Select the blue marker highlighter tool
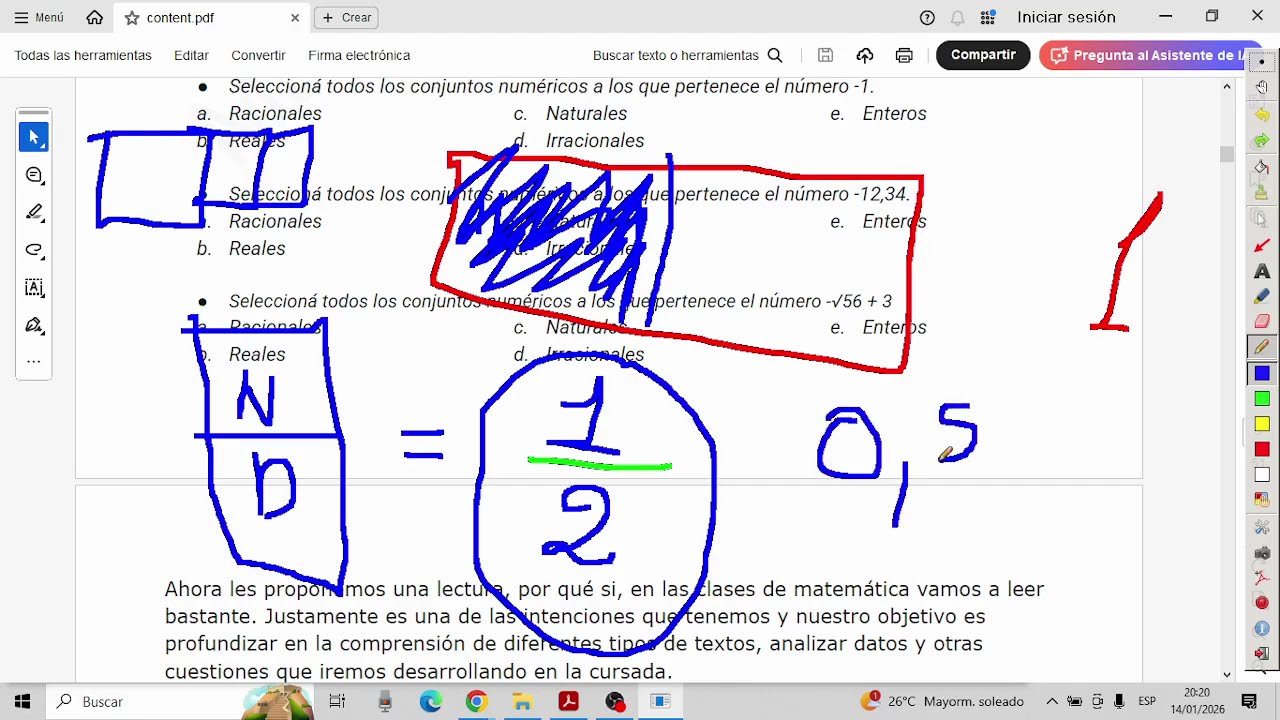 coord(1262,296)
